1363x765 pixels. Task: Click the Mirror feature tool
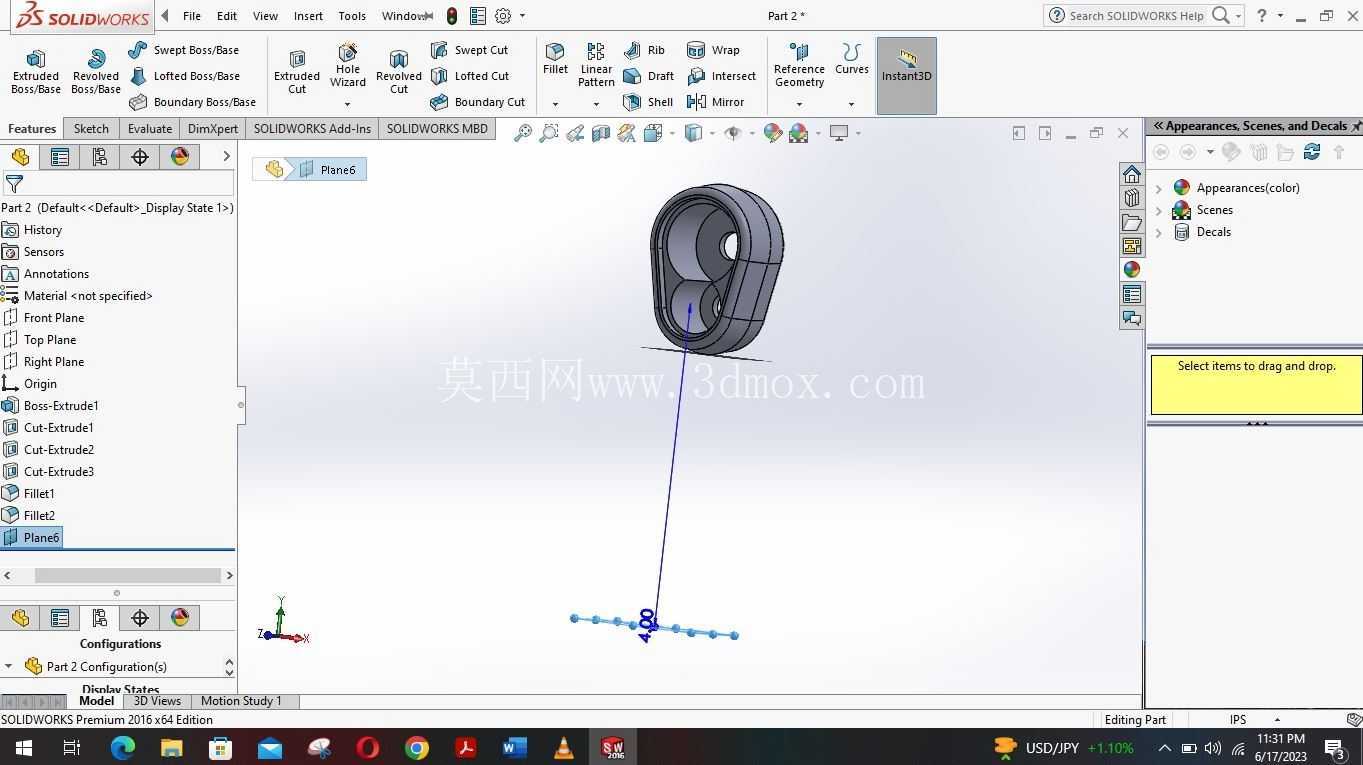pos(715,102)
